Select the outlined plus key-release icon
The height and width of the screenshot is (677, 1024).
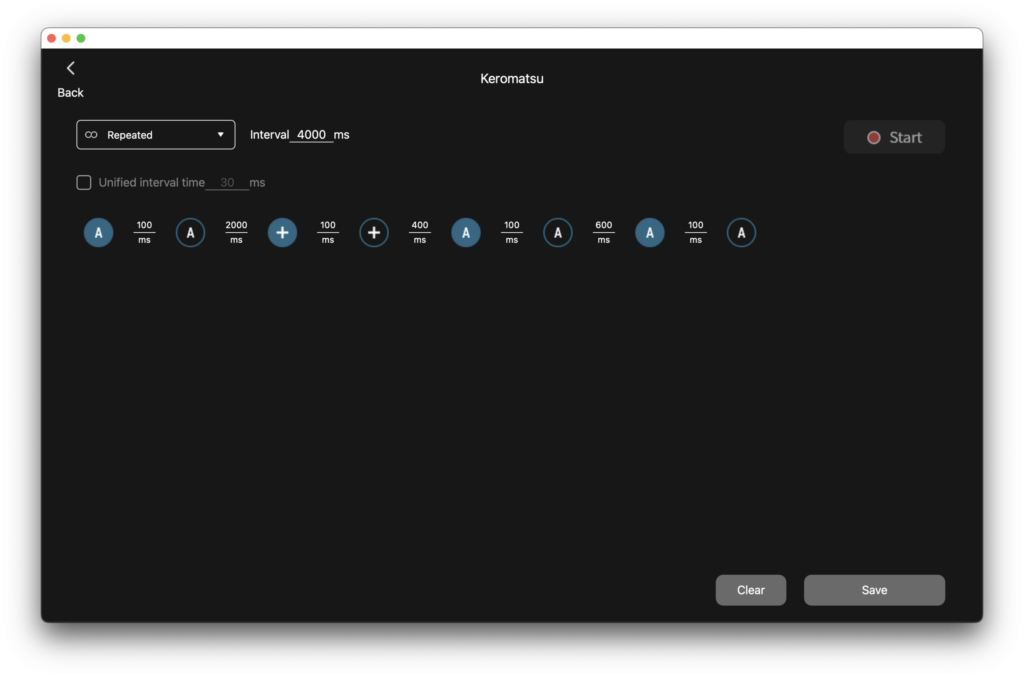pyautogui.click(x=374, y=233)
